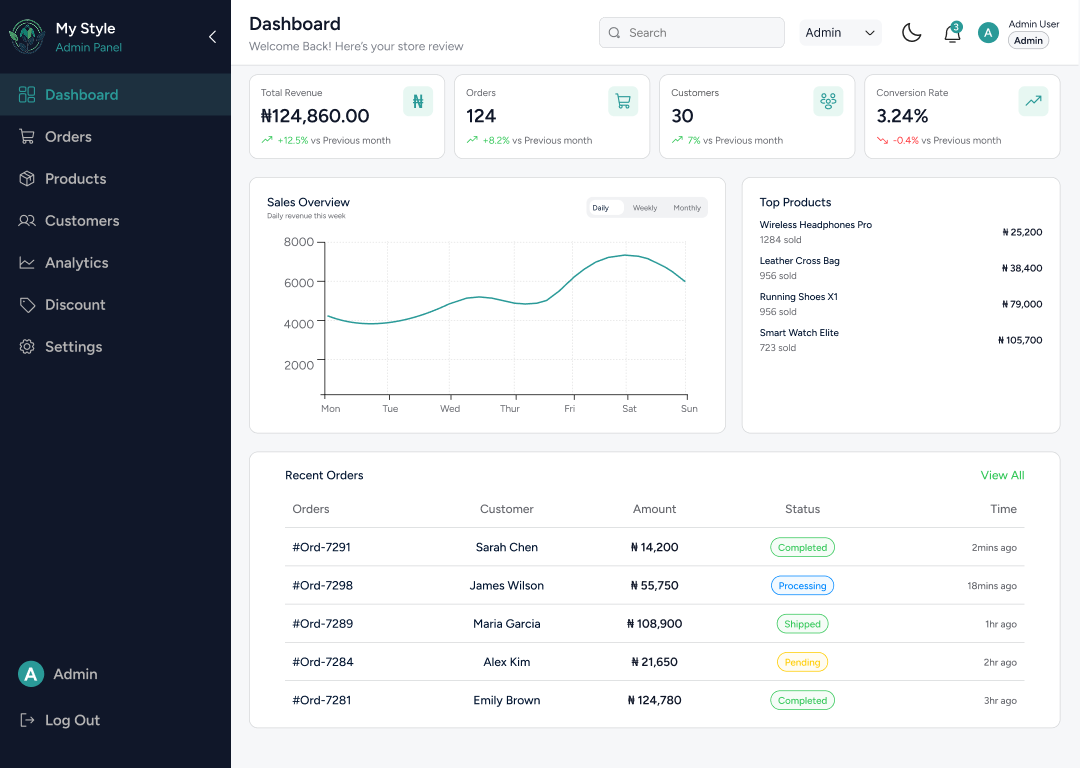Select the Daily chart view
1080x768 pixels.
pos(605,207)
